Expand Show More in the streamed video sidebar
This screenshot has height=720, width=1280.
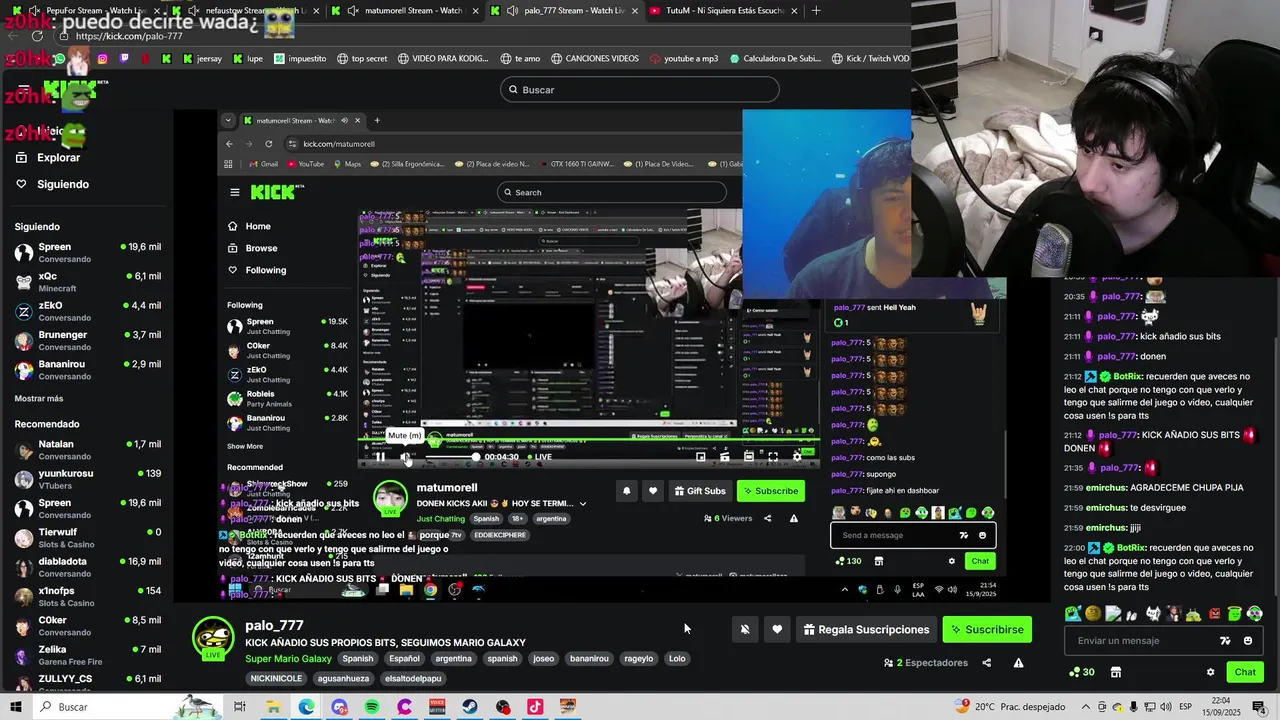click(x=245, y=447)
